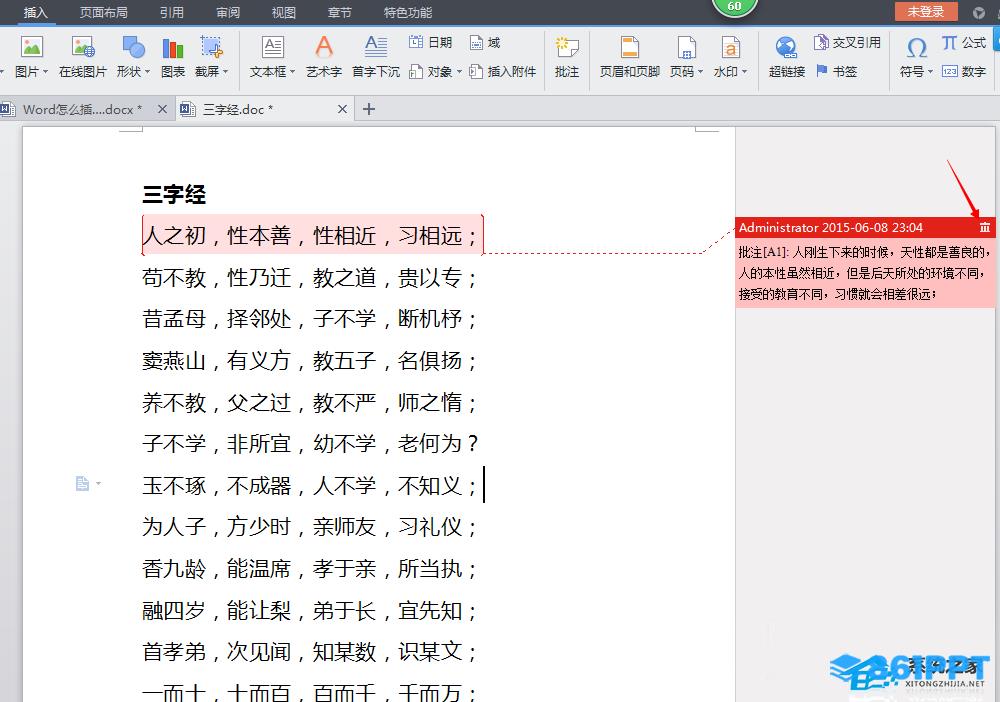Add a new 批注 comment
1000x702 pixels.
tap(567, 56)
